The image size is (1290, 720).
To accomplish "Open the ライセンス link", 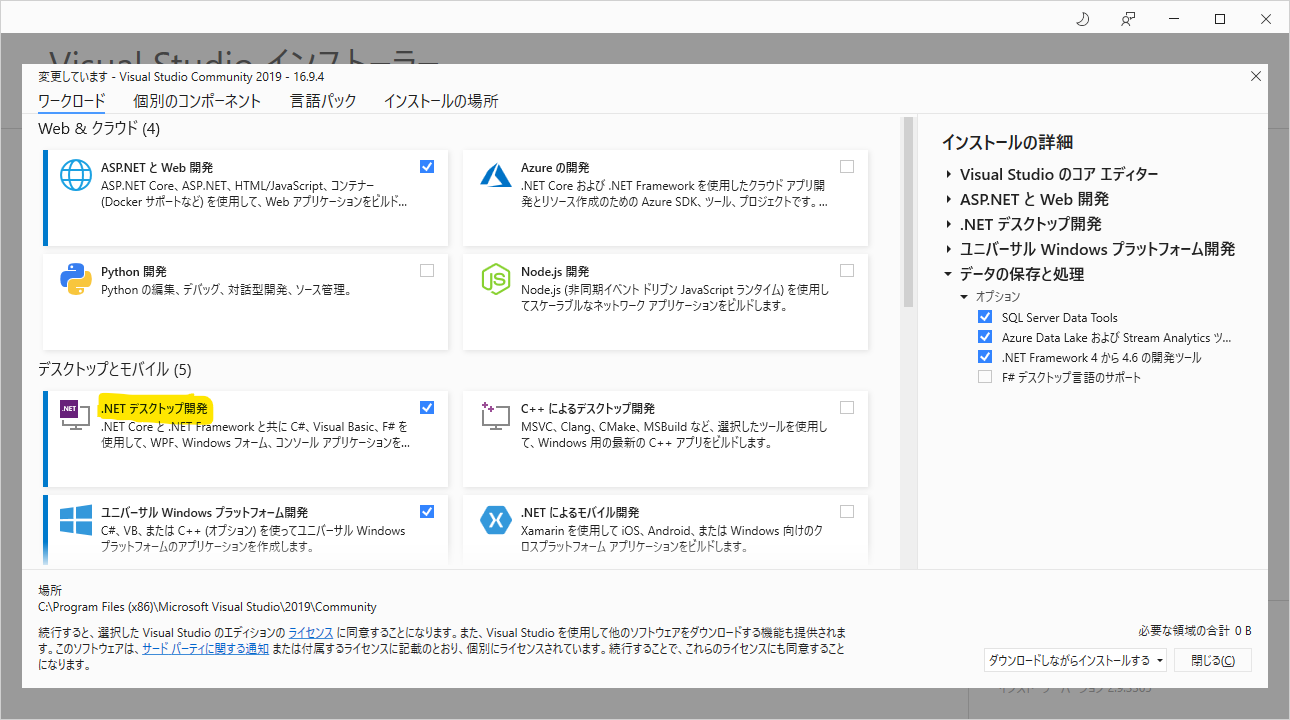I will pos(311,633).
